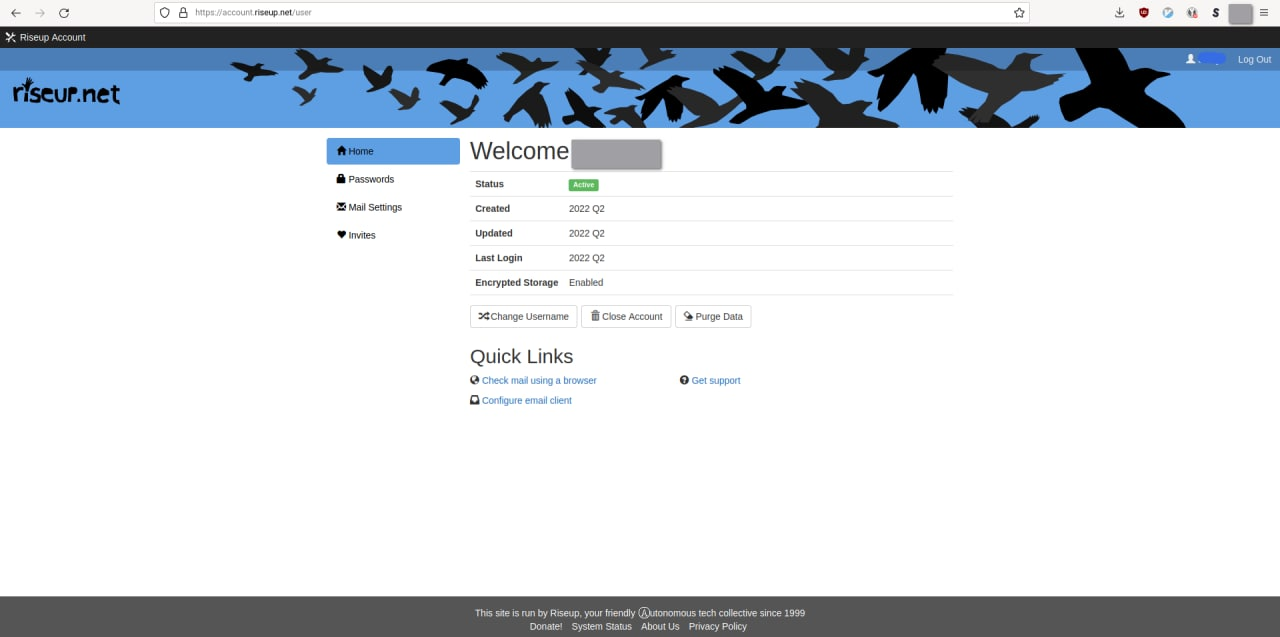The height and width of the screenshot is (637, 1280).
Task: Open the Home sidebar section
Action: click(x=393, y=151)
